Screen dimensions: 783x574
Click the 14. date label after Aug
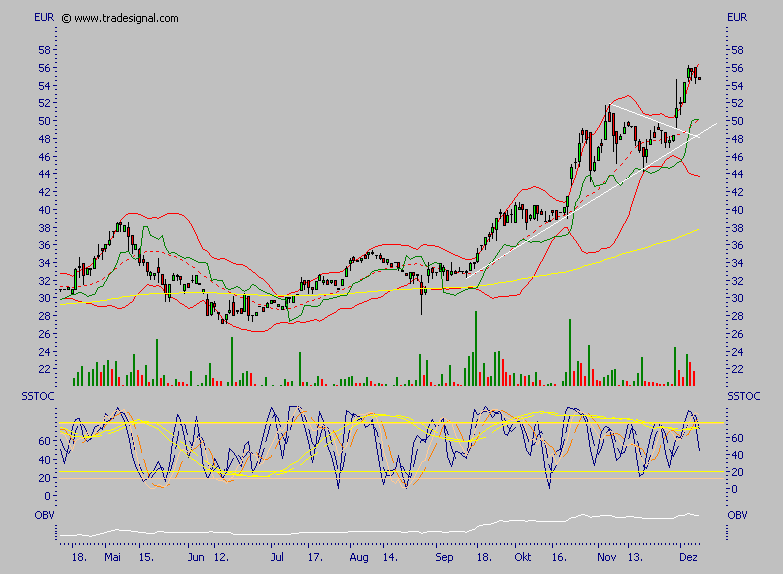(x=390, y=557)
